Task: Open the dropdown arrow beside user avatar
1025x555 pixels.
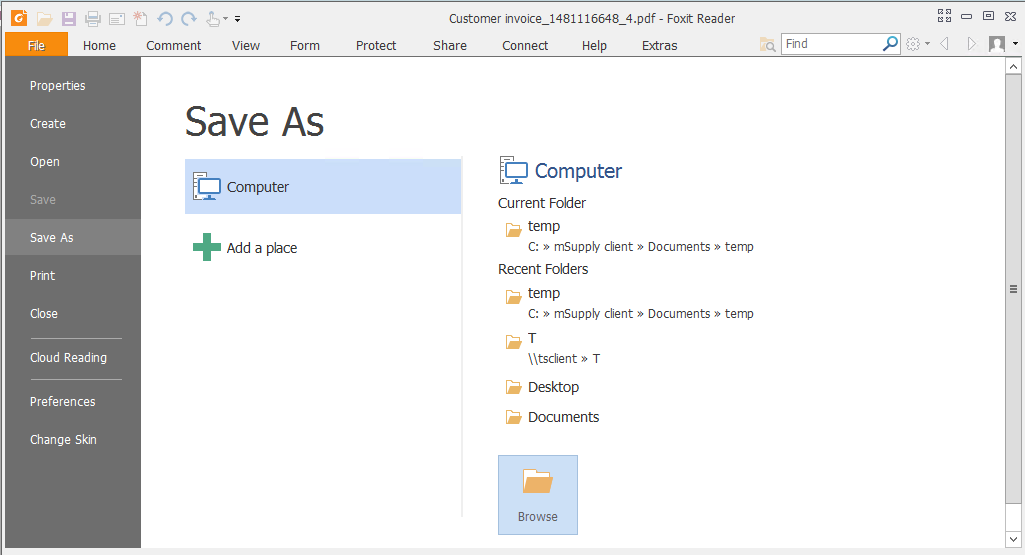Action: click(1015, 44)
